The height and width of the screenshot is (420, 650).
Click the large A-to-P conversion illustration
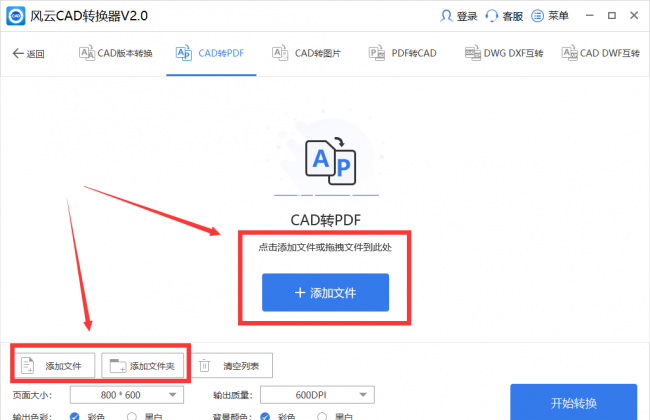tap(330, 161)
